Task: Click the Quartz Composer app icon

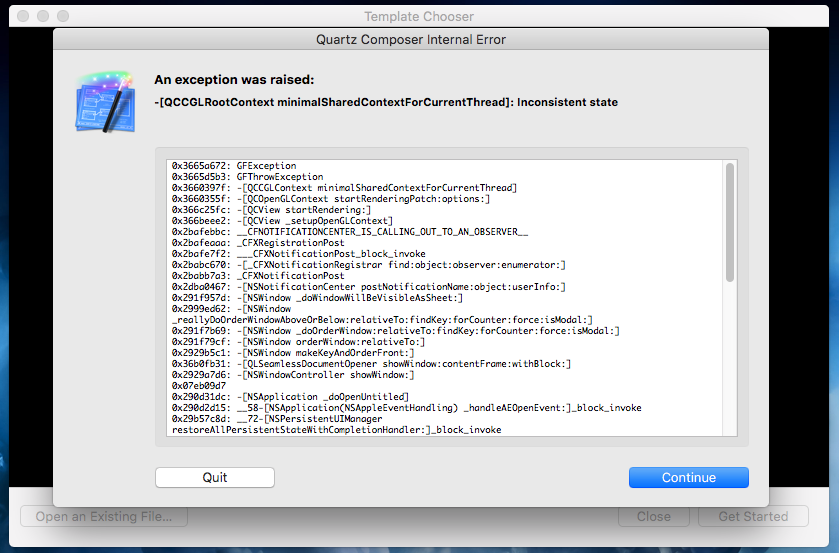Action: pos(105,102)
